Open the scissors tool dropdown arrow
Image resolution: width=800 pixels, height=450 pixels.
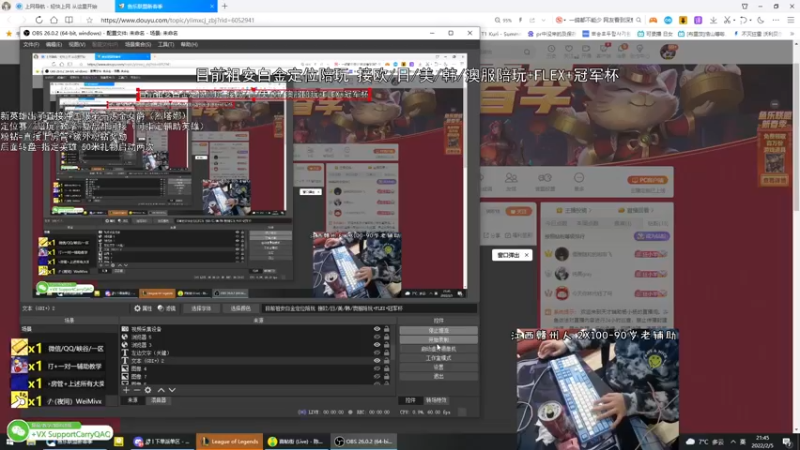coord(734,20)
